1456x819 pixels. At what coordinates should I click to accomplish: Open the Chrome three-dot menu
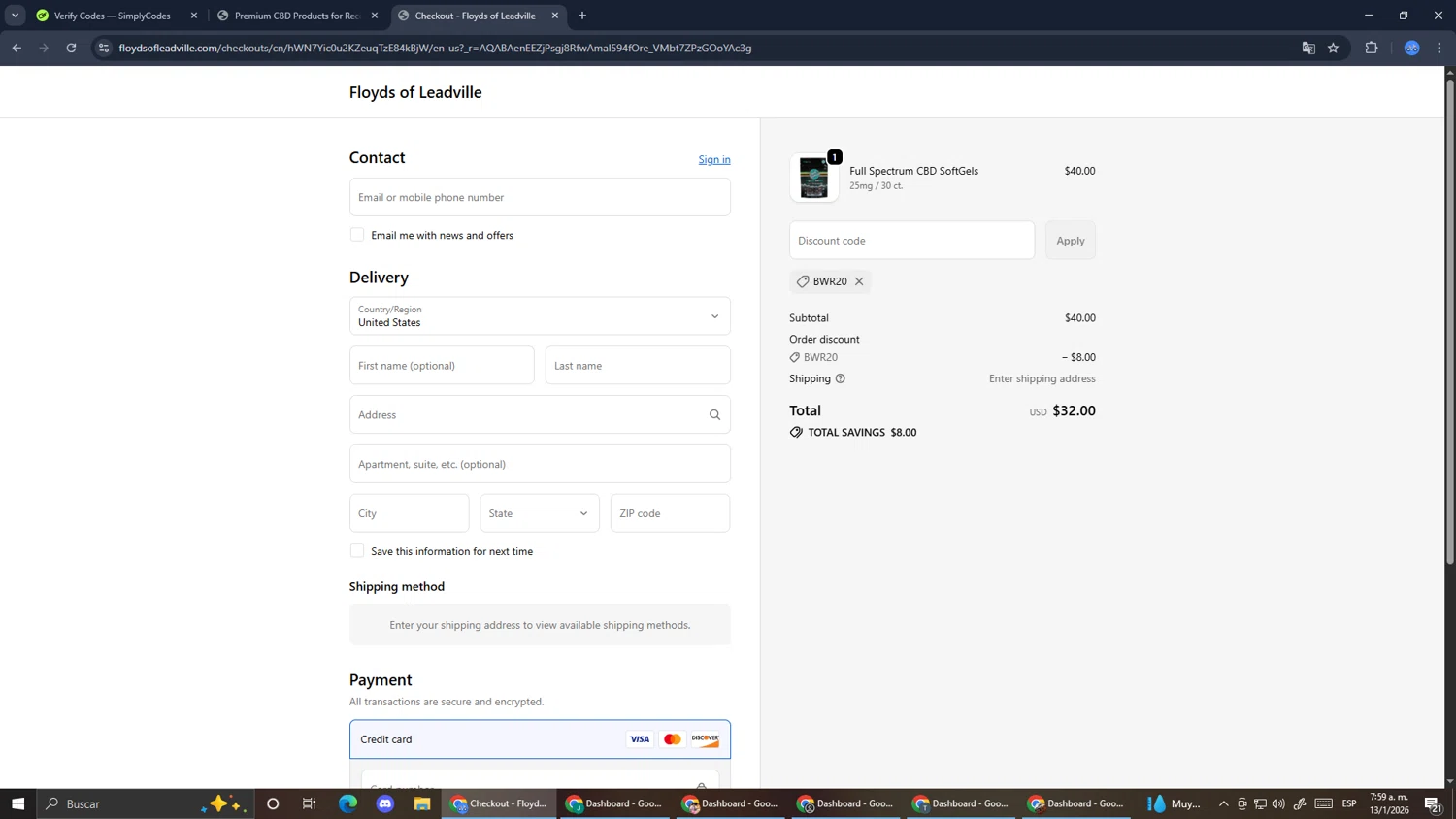(1439, 48)
